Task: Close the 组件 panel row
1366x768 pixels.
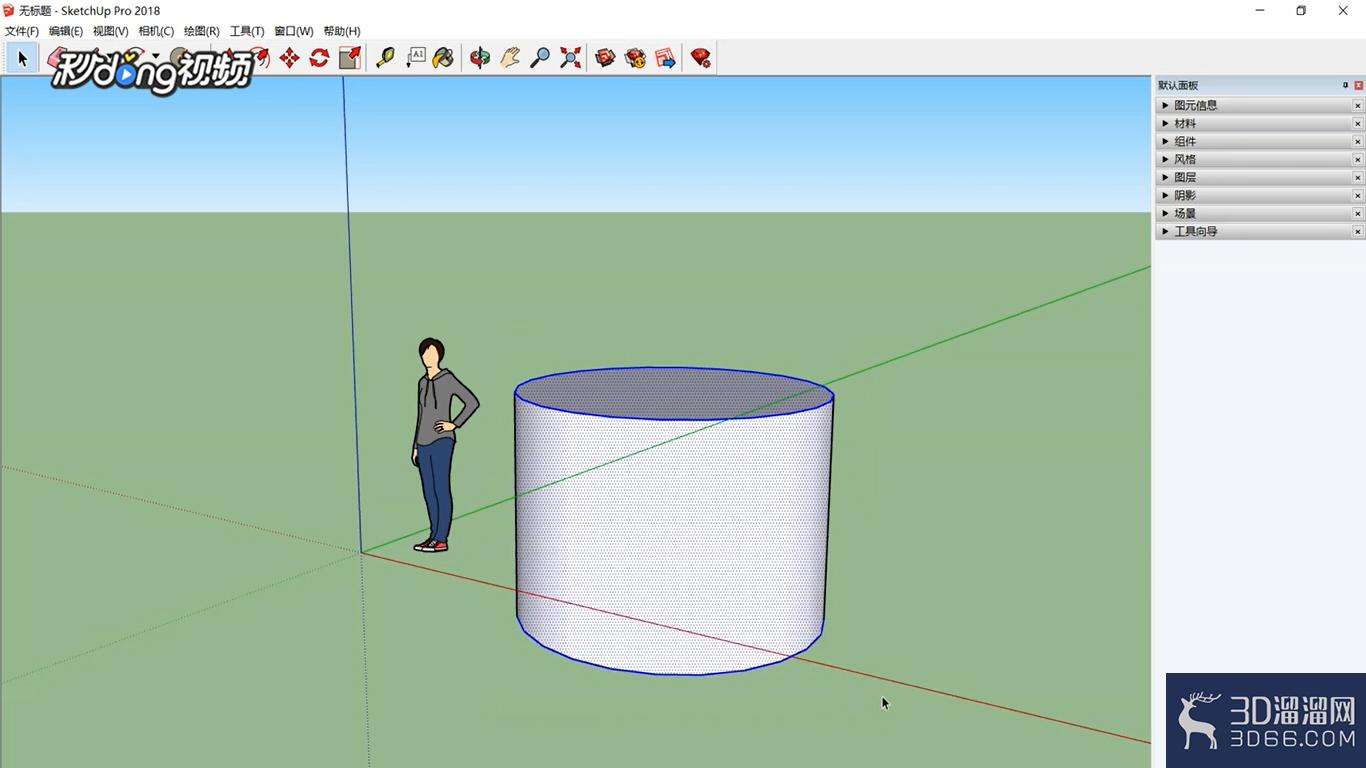Action: [x=1358, y=141]
